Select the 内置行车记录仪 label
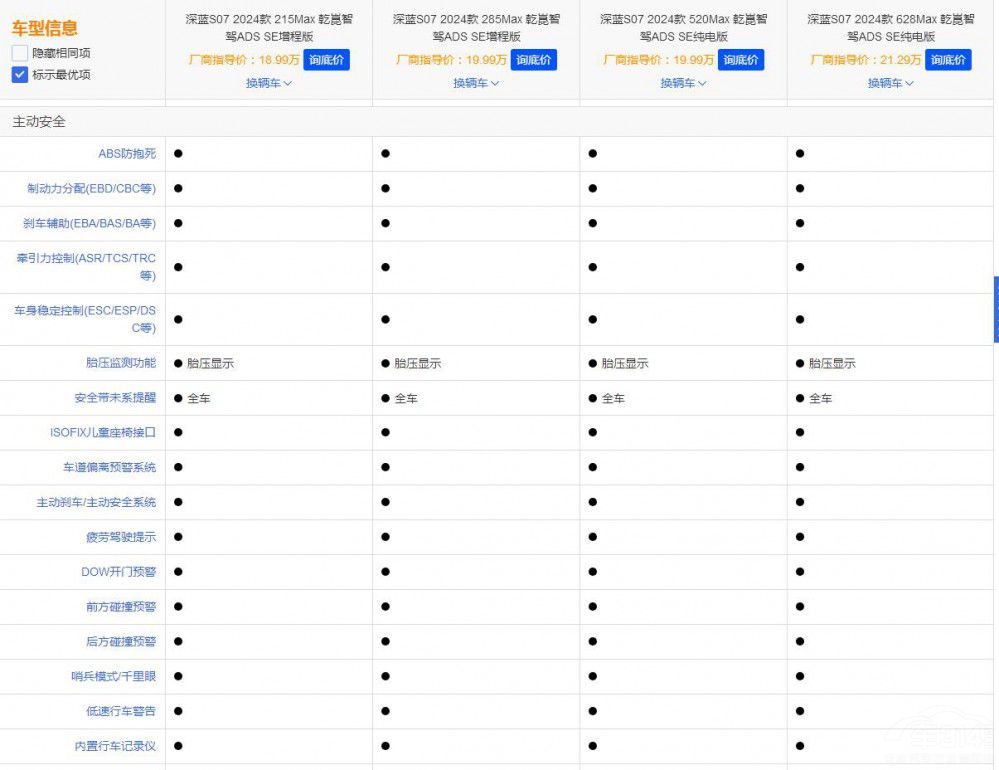Viewport: 999px width, 770px height. [x=115, y=746]
